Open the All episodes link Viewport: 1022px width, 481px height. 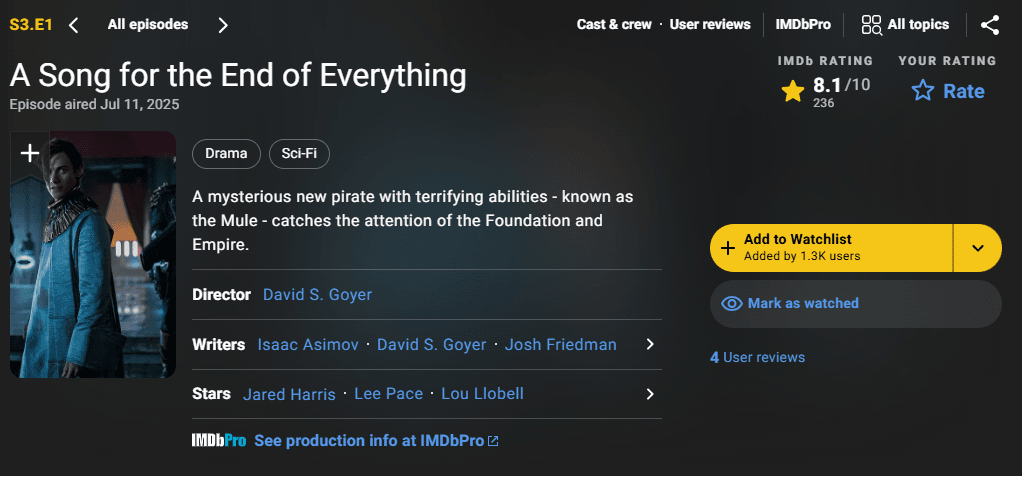148,24
